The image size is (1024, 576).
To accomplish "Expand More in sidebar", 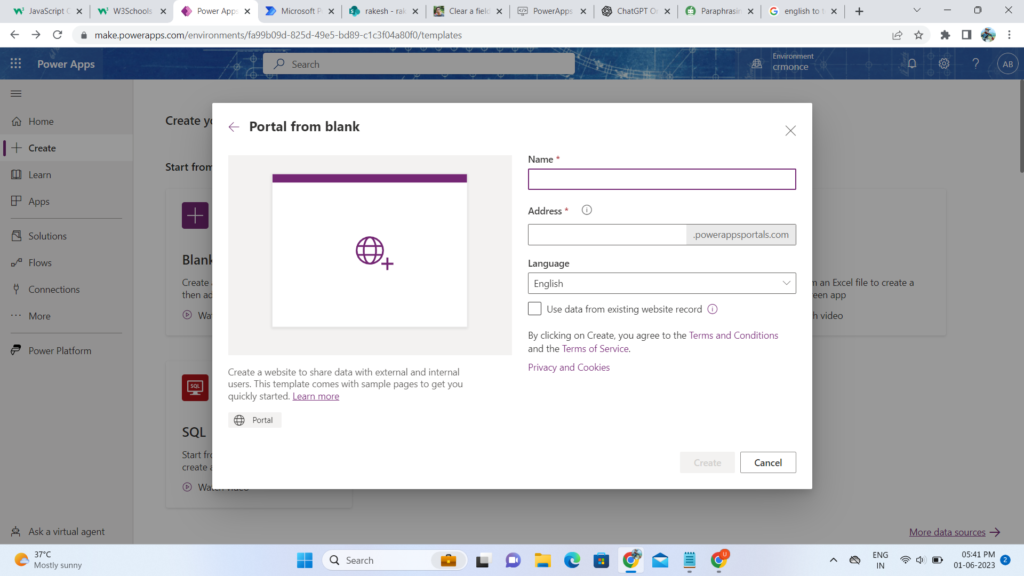I will point(67,316).
